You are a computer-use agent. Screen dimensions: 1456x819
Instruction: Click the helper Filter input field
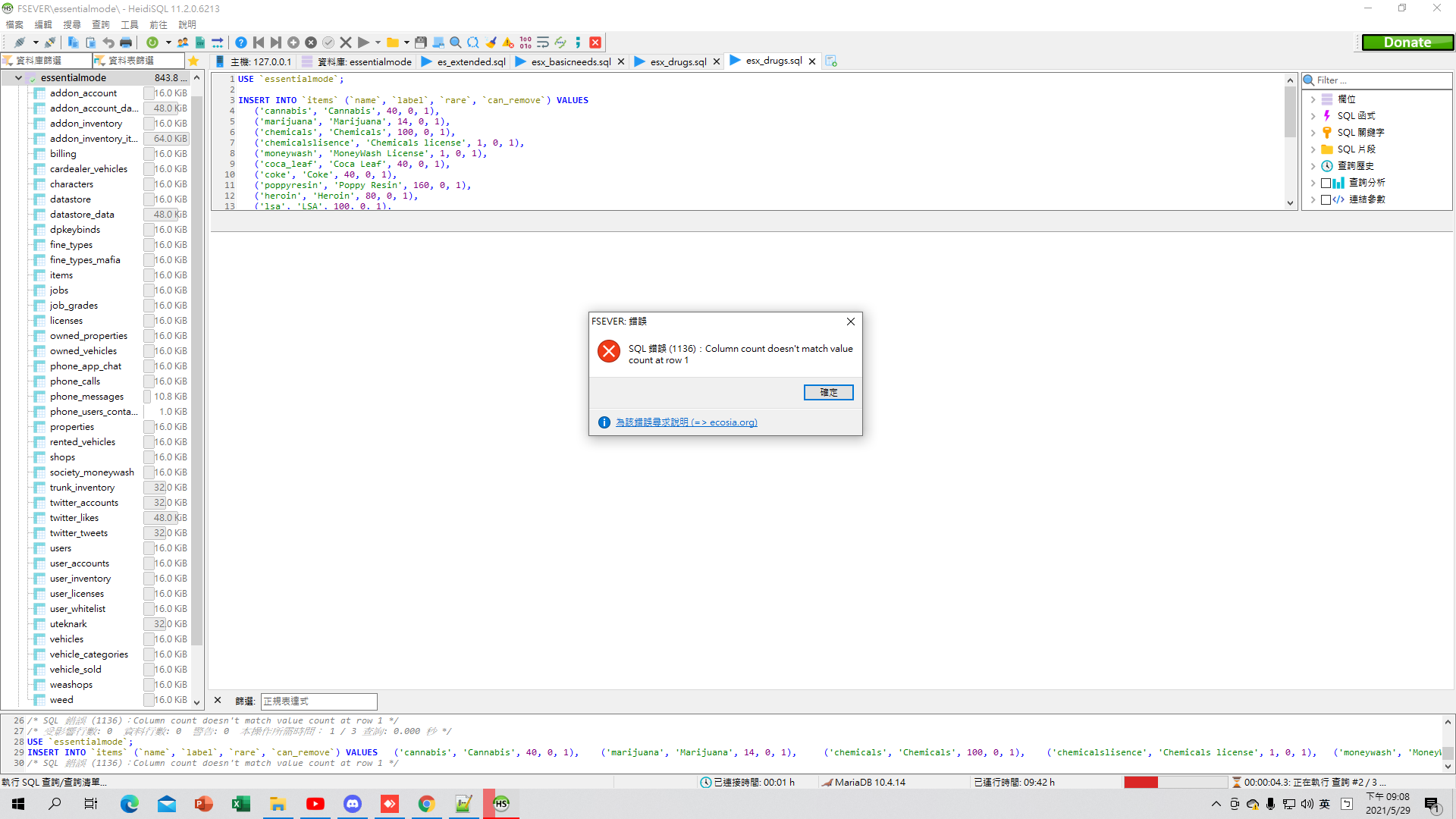1377,80
